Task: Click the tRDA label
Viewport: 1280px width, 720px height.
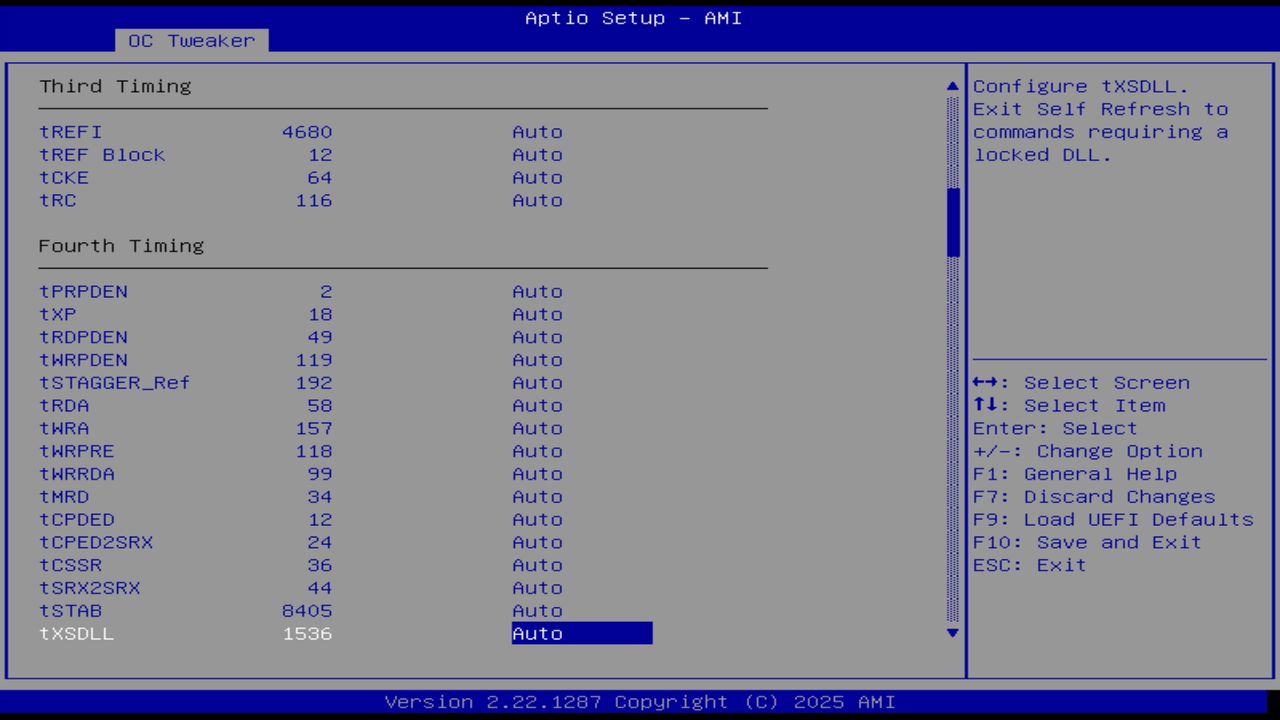Action: (x=64, y=406)
